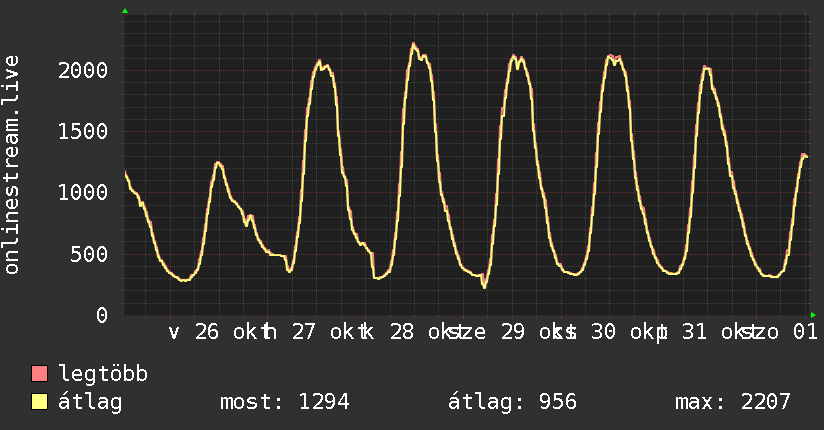Click the 'k 28 okt' date label
The width and height of the screenshot is (824, 430).
pyautogui.click(x=410, y=332)
